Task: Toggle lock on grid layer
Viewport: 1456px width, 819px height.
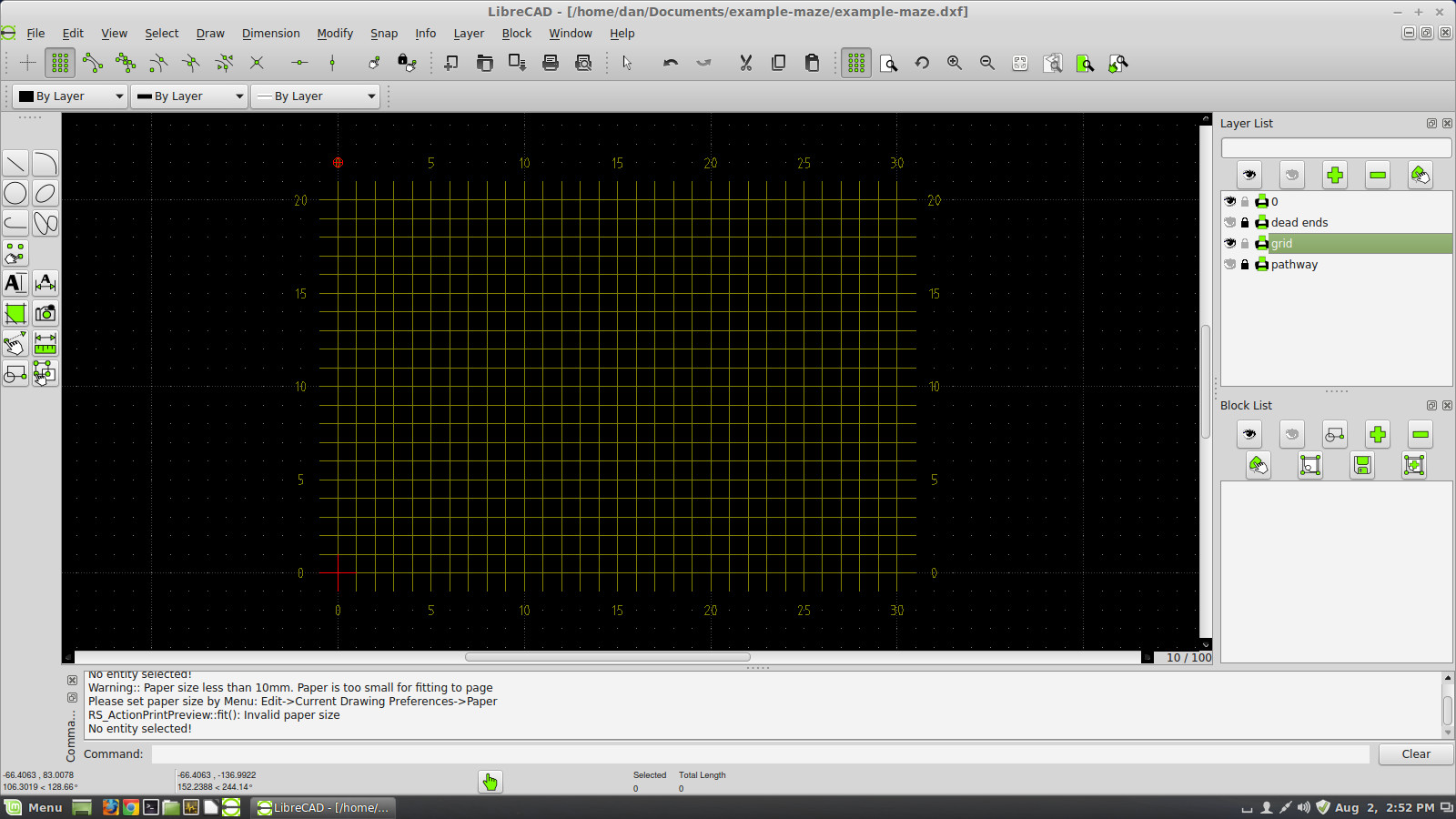Action: coord(1245,243)
